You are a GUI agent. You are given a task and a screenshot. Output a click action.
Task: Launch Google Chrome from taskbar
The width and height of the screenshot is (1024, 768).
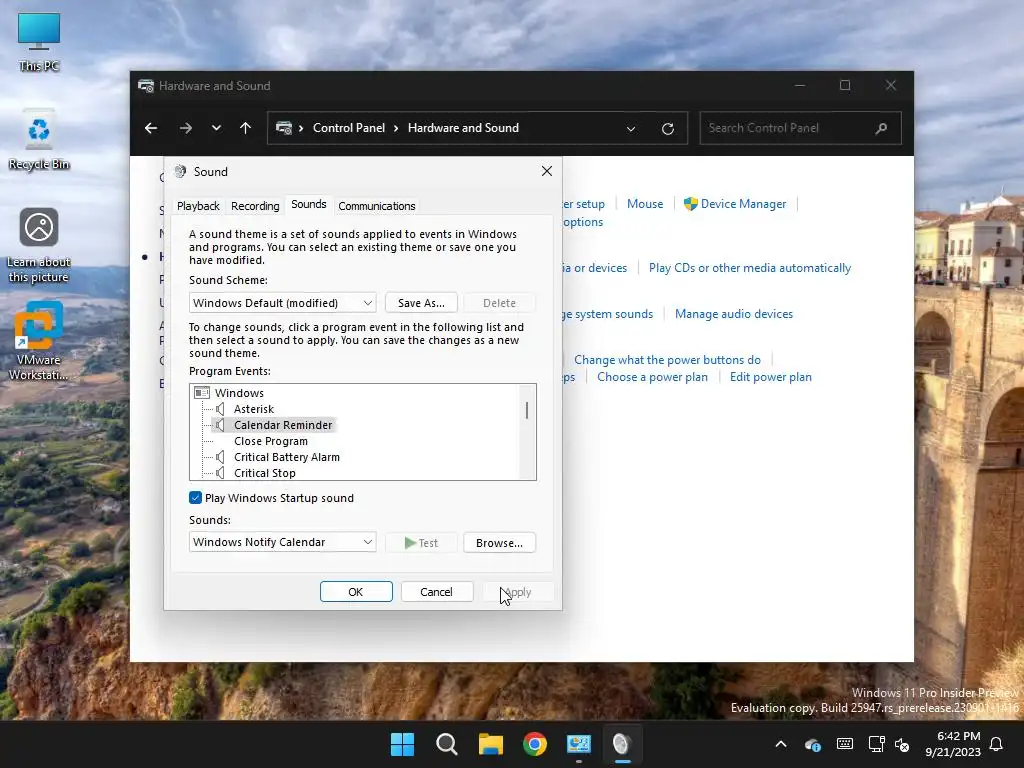tap(535, 744)
